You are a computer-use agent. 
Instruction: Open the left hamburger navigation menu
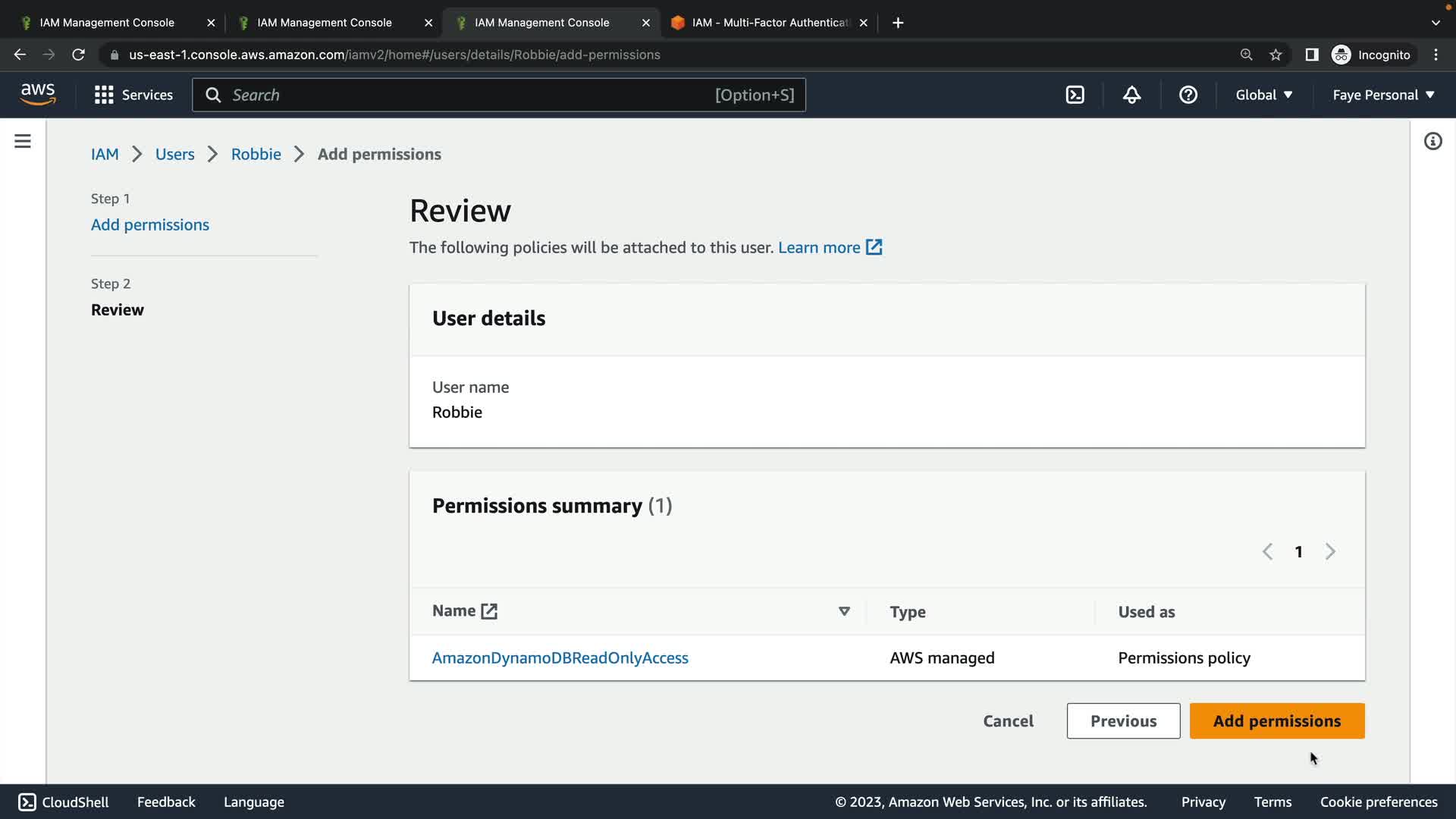(x=23, y=141)
